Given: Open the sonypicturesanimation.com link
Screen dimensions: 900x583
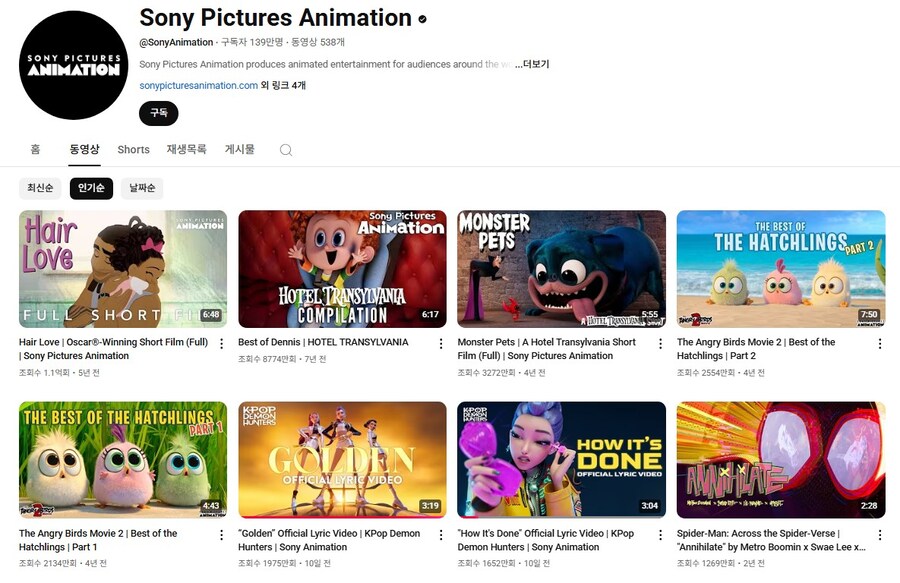Looking at the screenshot, I should pos(199,85).
